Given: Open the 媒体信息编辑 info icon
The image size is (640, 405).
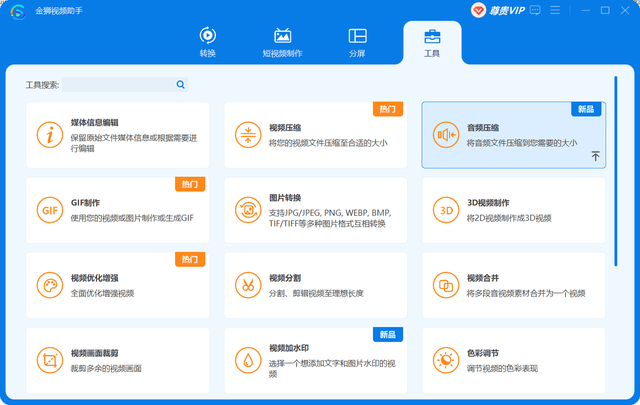Looking at the screenshot, I should click(50, 135).
